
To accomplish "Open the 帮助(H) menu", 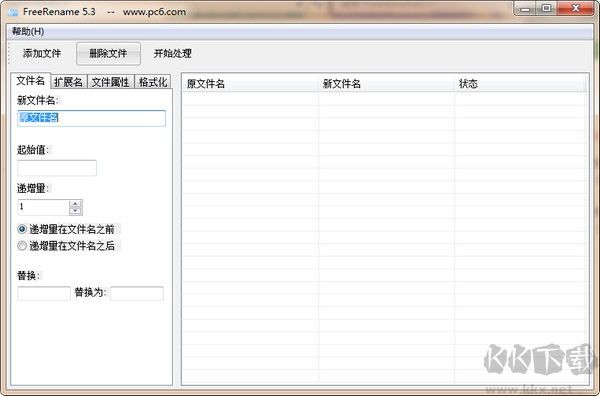I will pos(28,32).
